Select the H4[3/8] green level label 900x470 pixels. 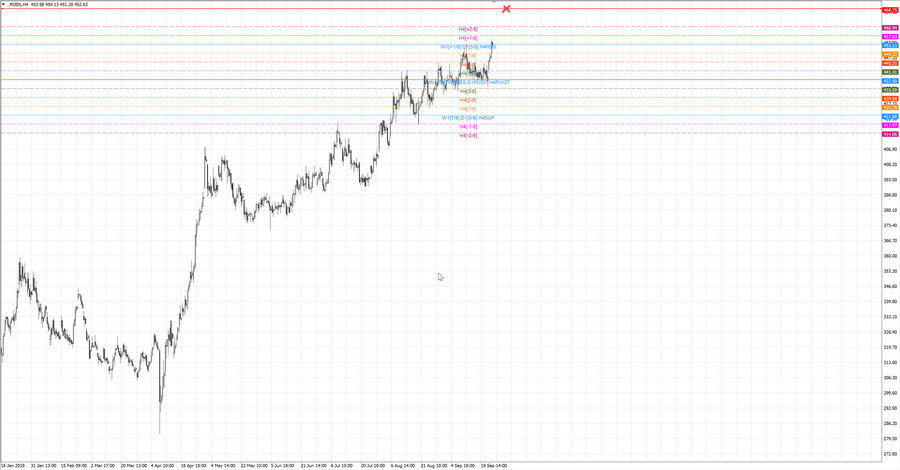(468, 91)
